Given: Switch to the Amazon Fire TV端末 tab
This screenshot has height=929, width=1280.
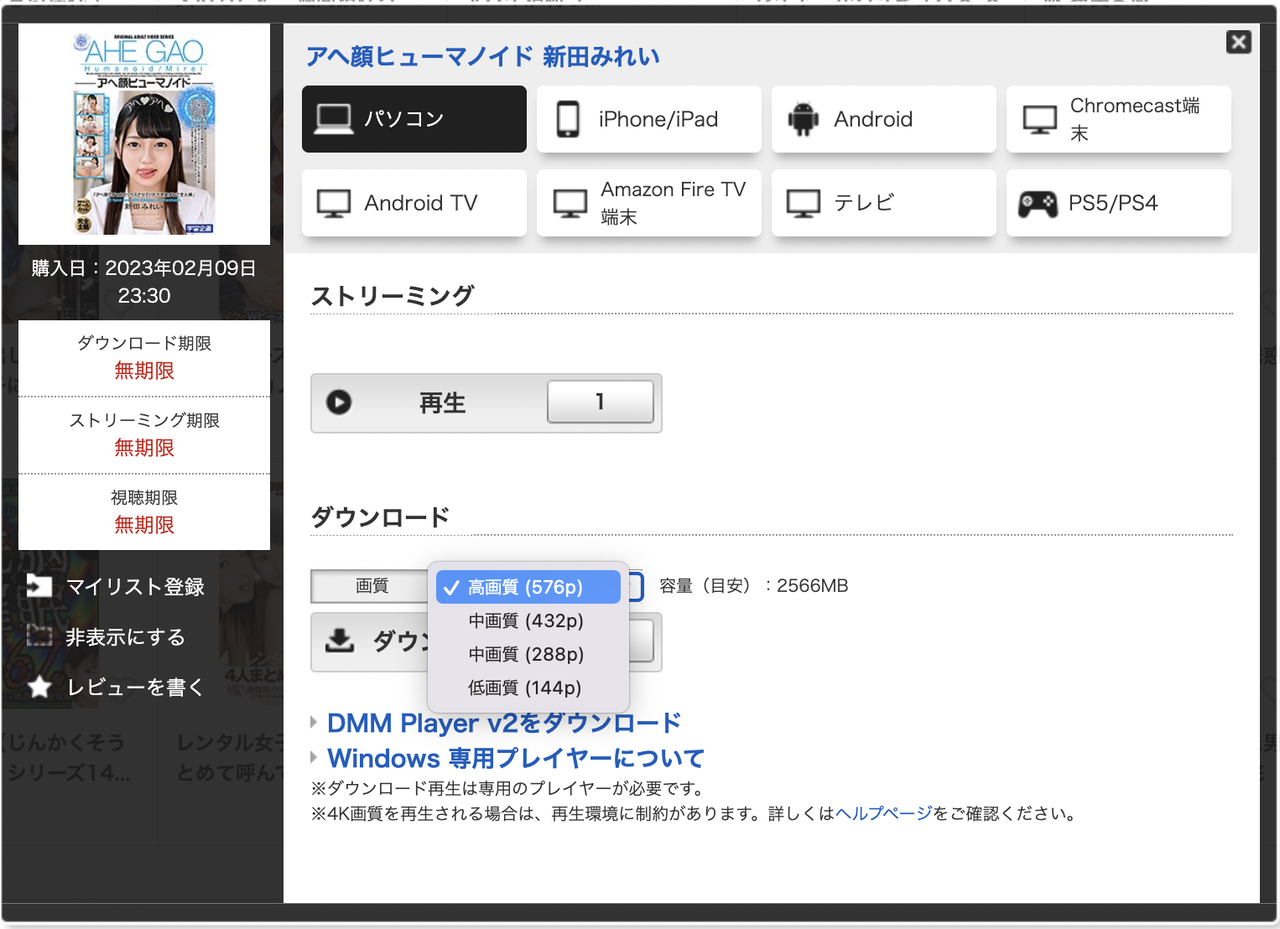Looking at the screenshot, I should point(649,203).
